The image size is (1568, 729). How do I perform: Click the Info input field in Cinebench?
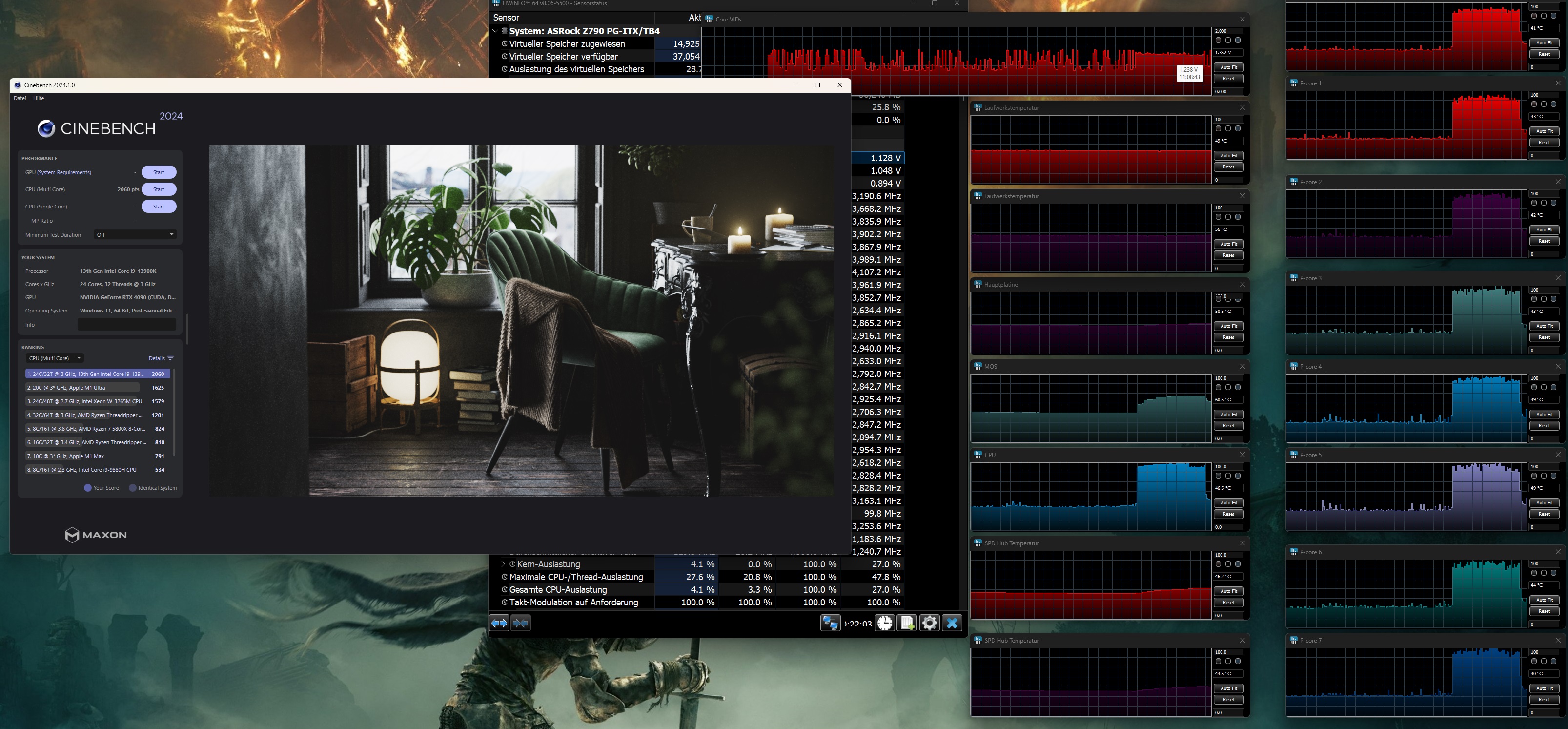tap(126, 325)
